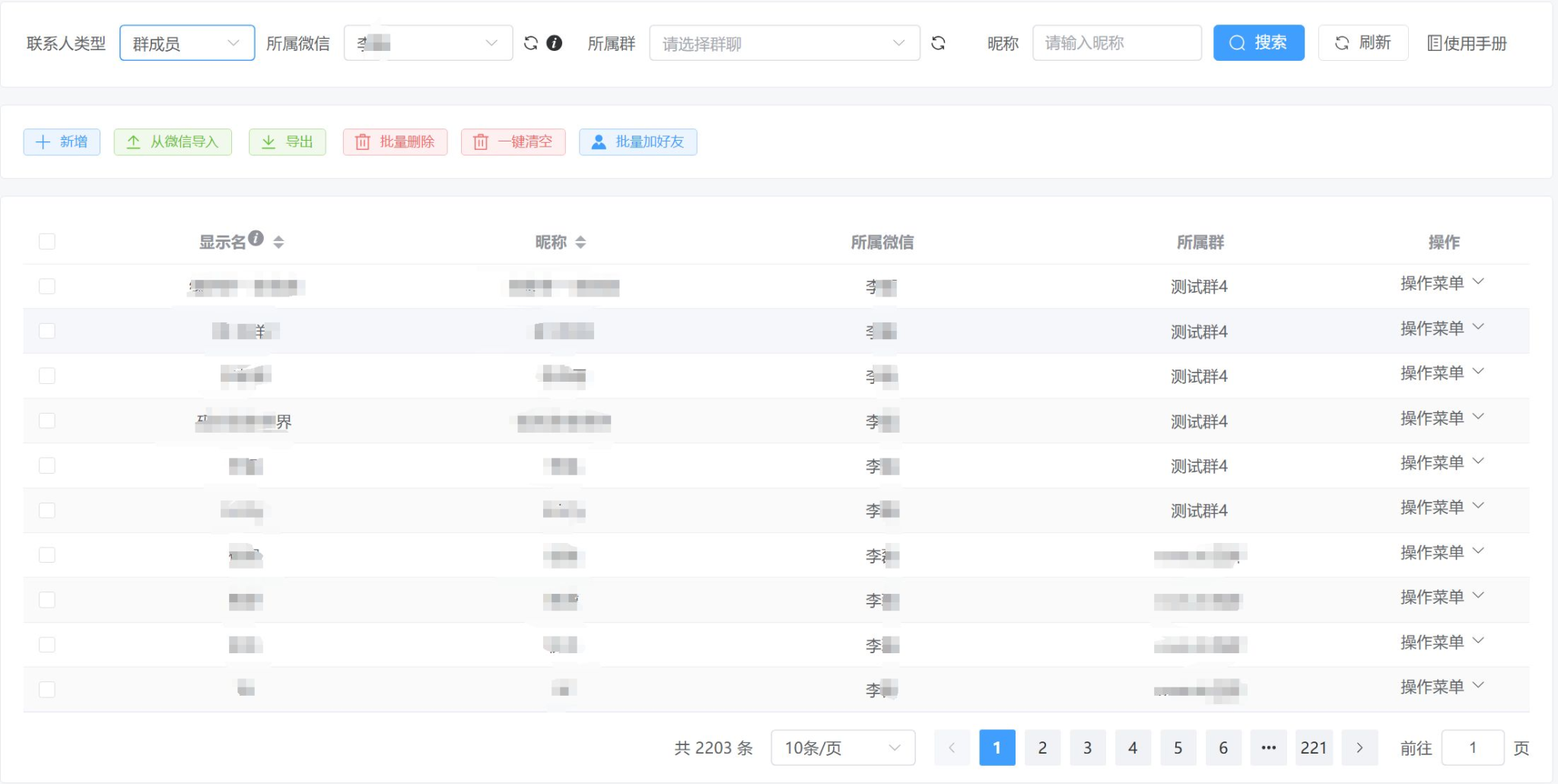
Task: Click the upload icon on 从微信导入 button
Action: pyautogui.click(x=134, y=141)
